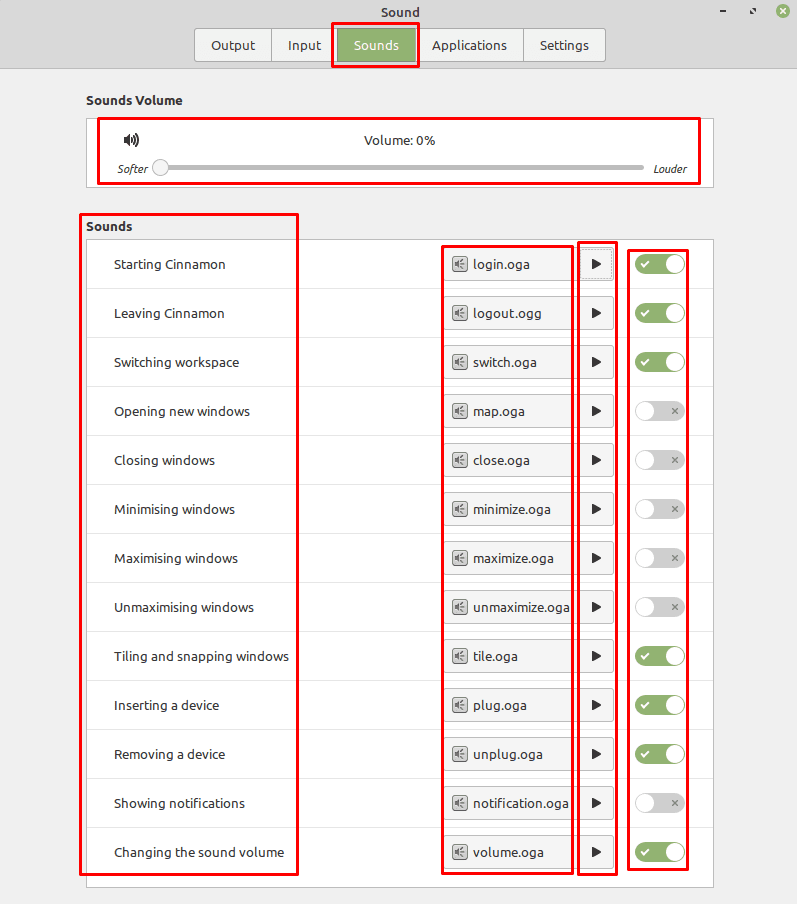Click the "Tiling and snapping windows" label
This screenshot has width=797, height=904.
pos(201,656)
